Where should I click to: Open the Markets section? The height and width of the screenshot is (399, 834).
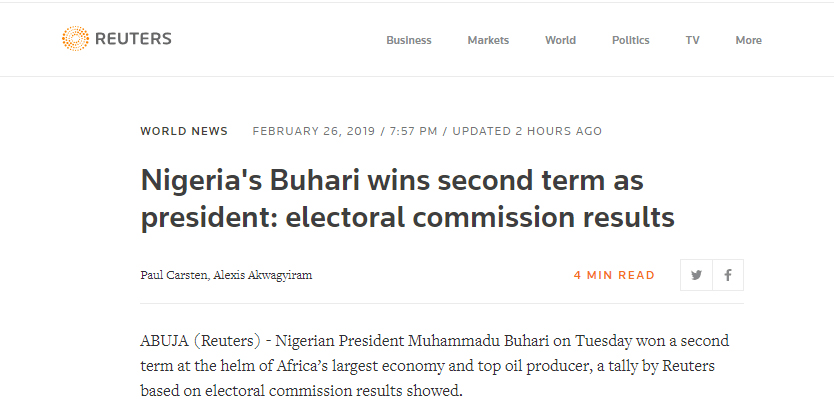tap(488, 40)
